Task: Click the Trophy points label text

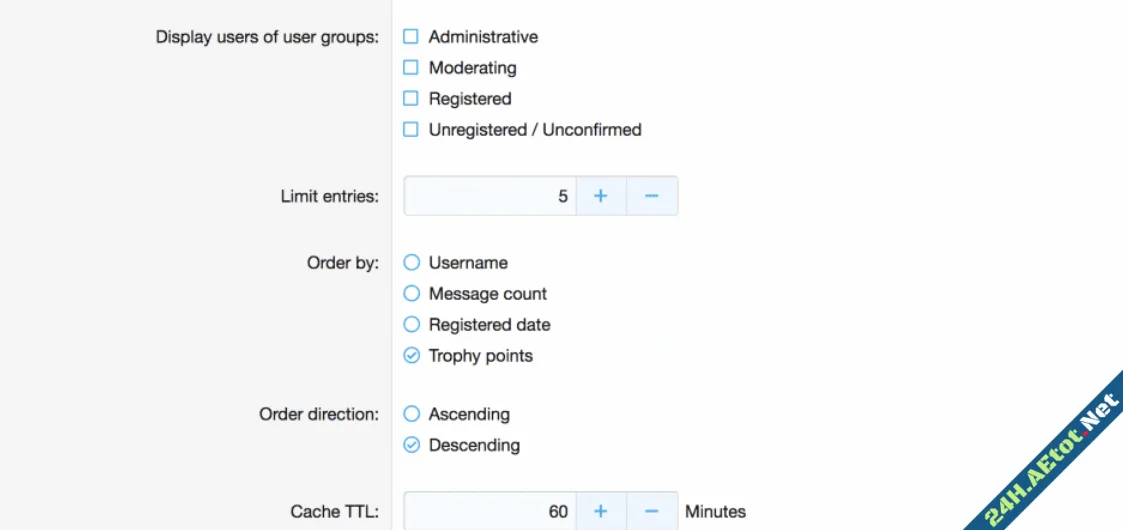Action: pyautogui.click(x=480, y=356)
